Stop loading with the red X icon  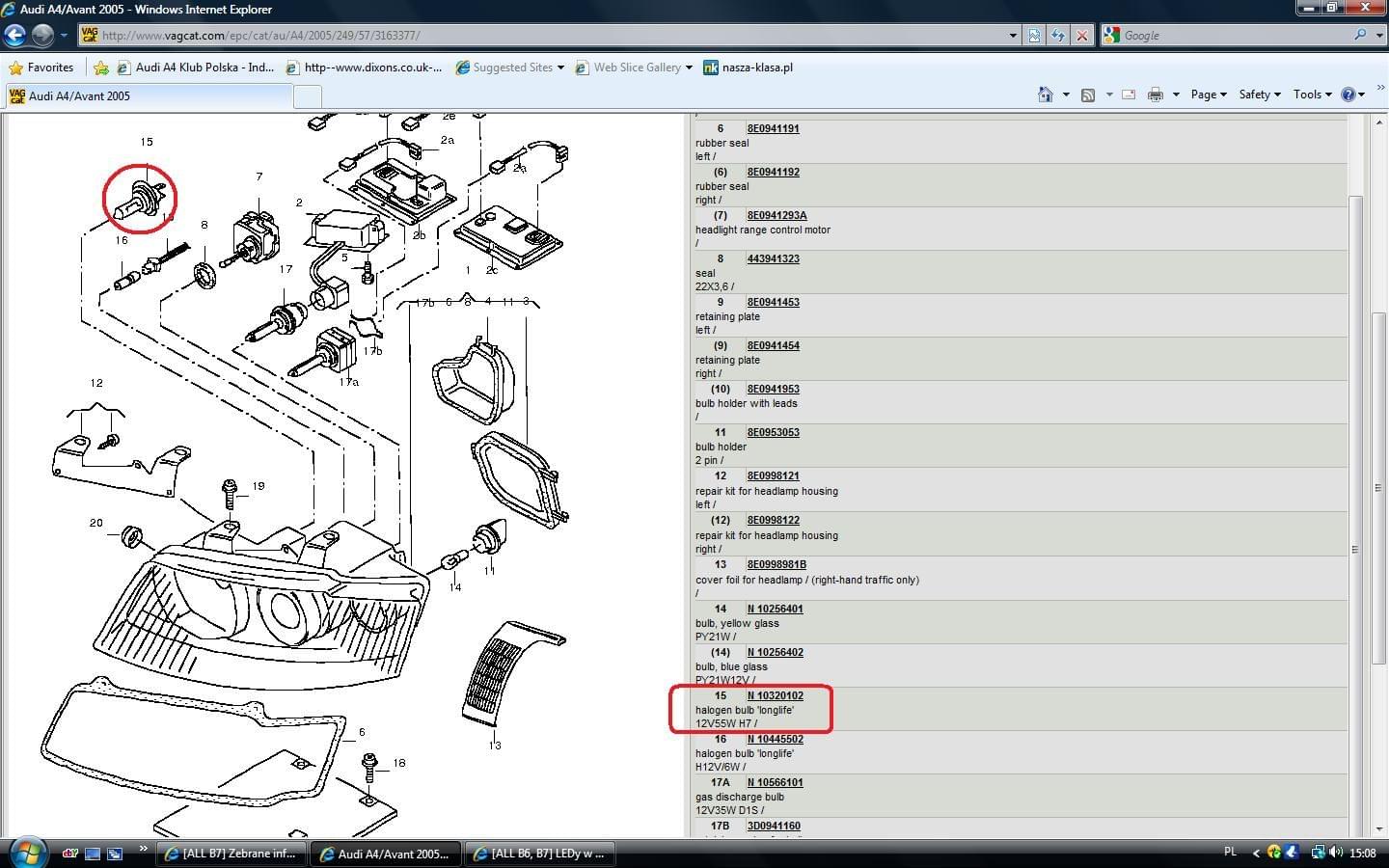pyautogui.click(x=1082, y=36)
